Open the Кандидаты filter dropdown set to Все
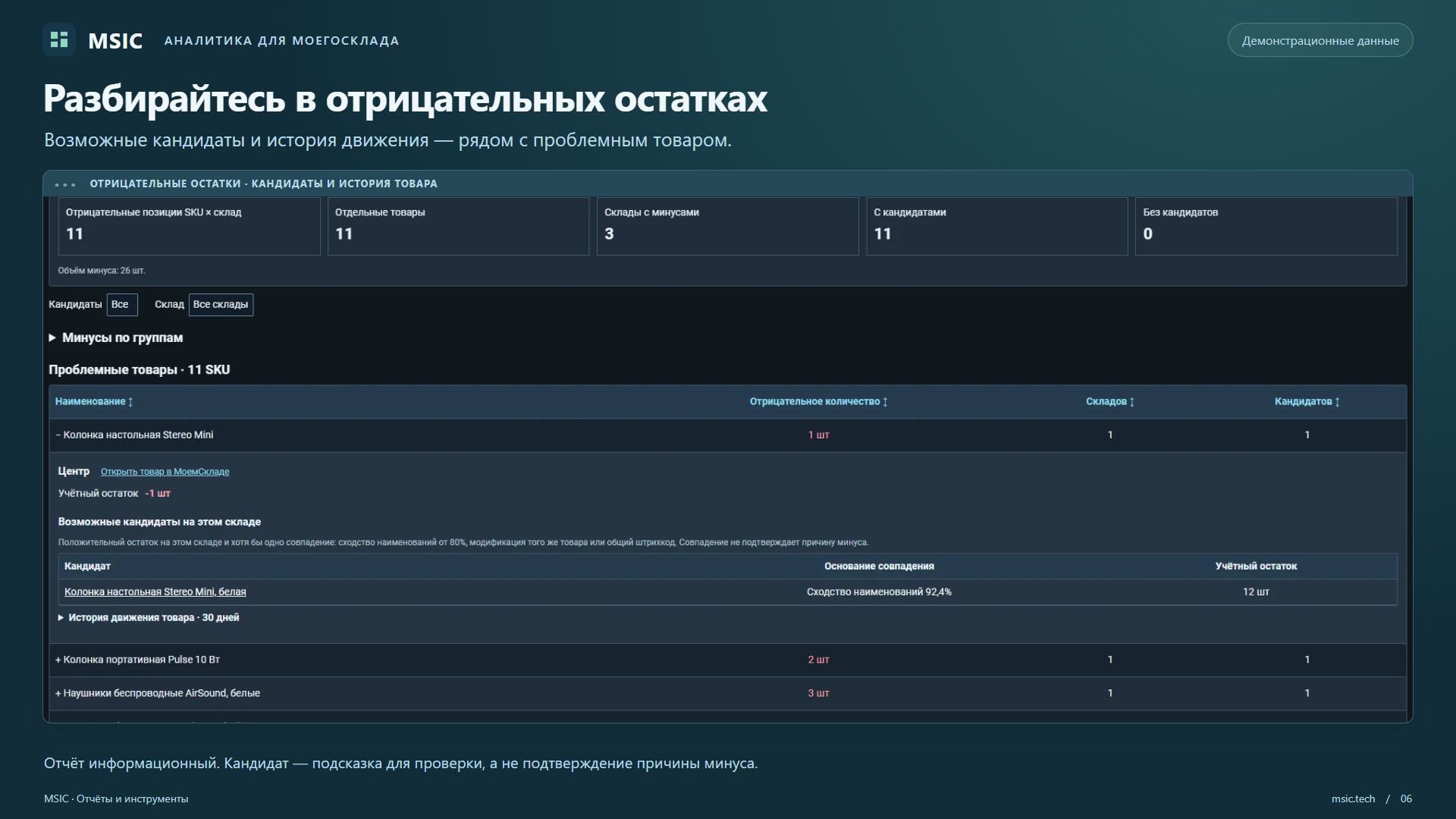The width and height of the screenshot is (1456, 819). pos(122,304)
